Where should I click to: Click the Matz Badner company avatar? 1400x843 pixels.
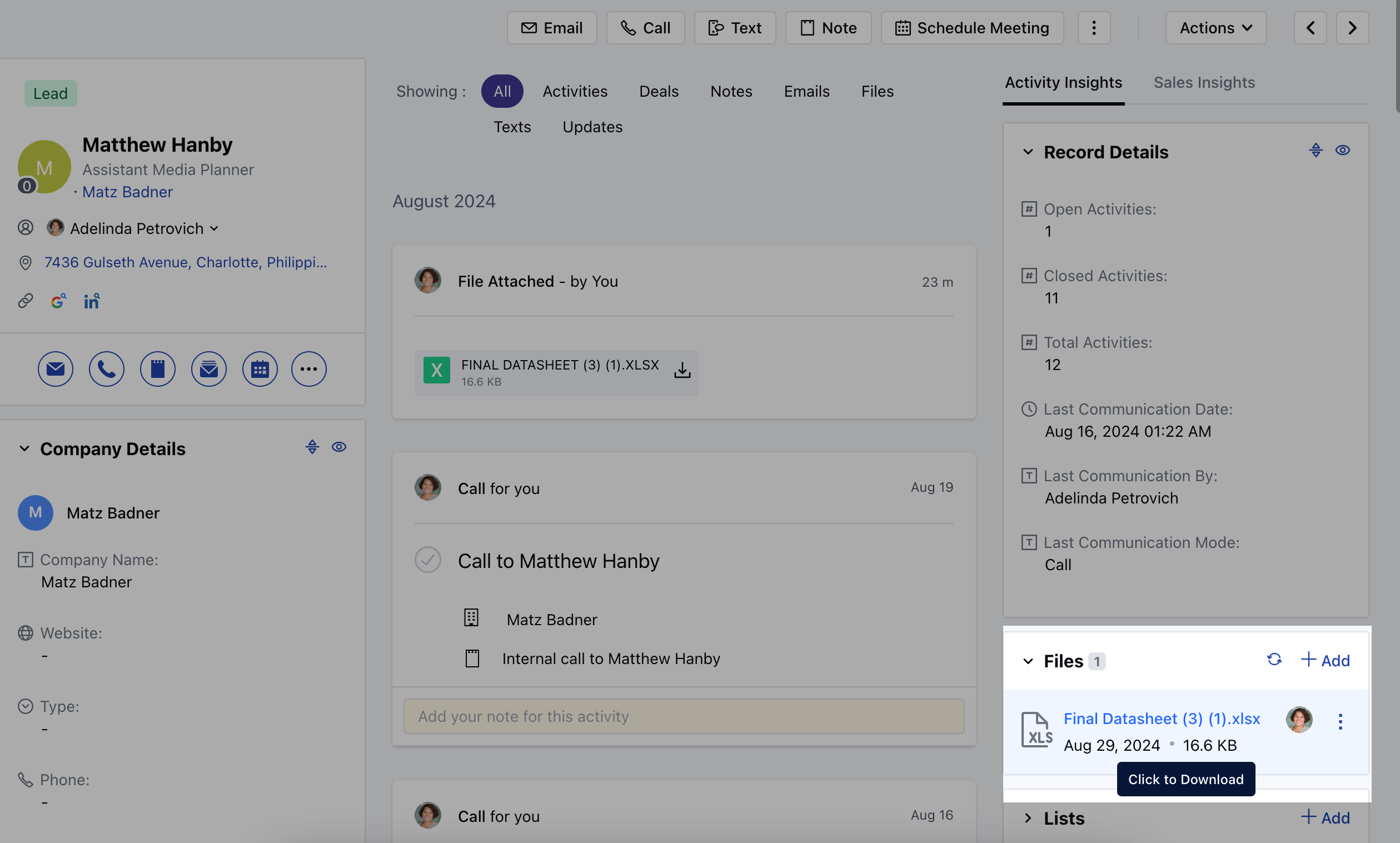pos(35,513)
